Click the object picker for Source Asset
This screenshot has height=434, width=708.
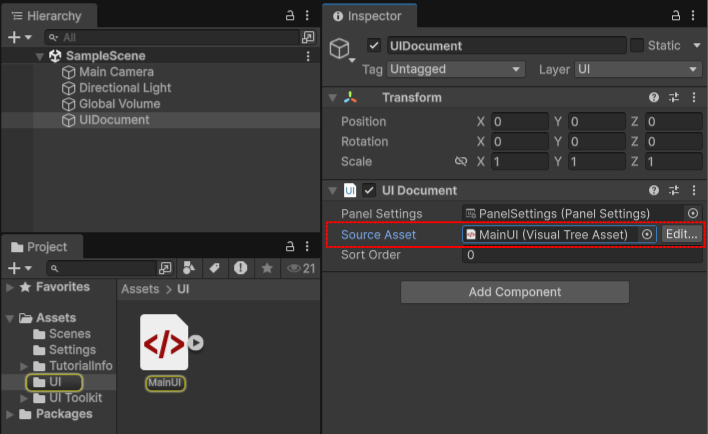coord(647,234)
